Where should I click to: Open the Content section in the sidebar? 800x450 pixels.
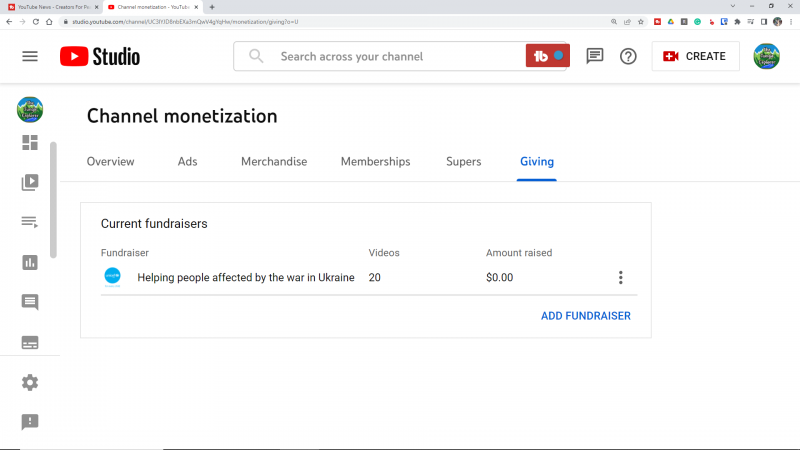tap(30, 182)
